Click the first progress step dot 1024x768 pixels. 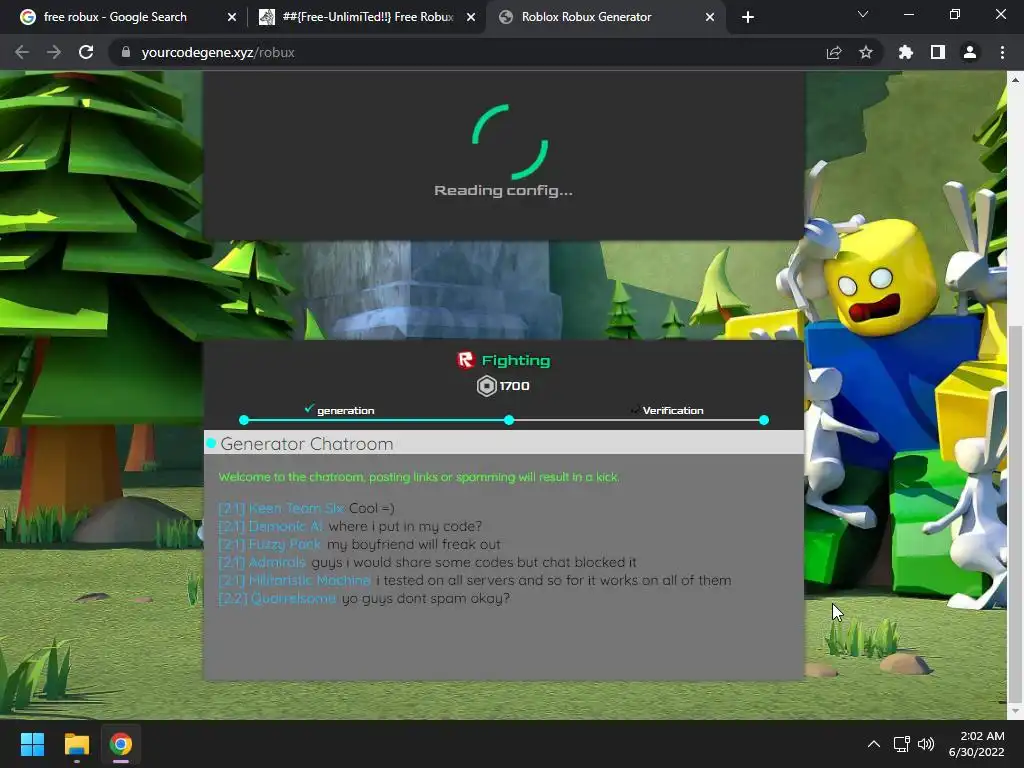(x=244, y=420)
